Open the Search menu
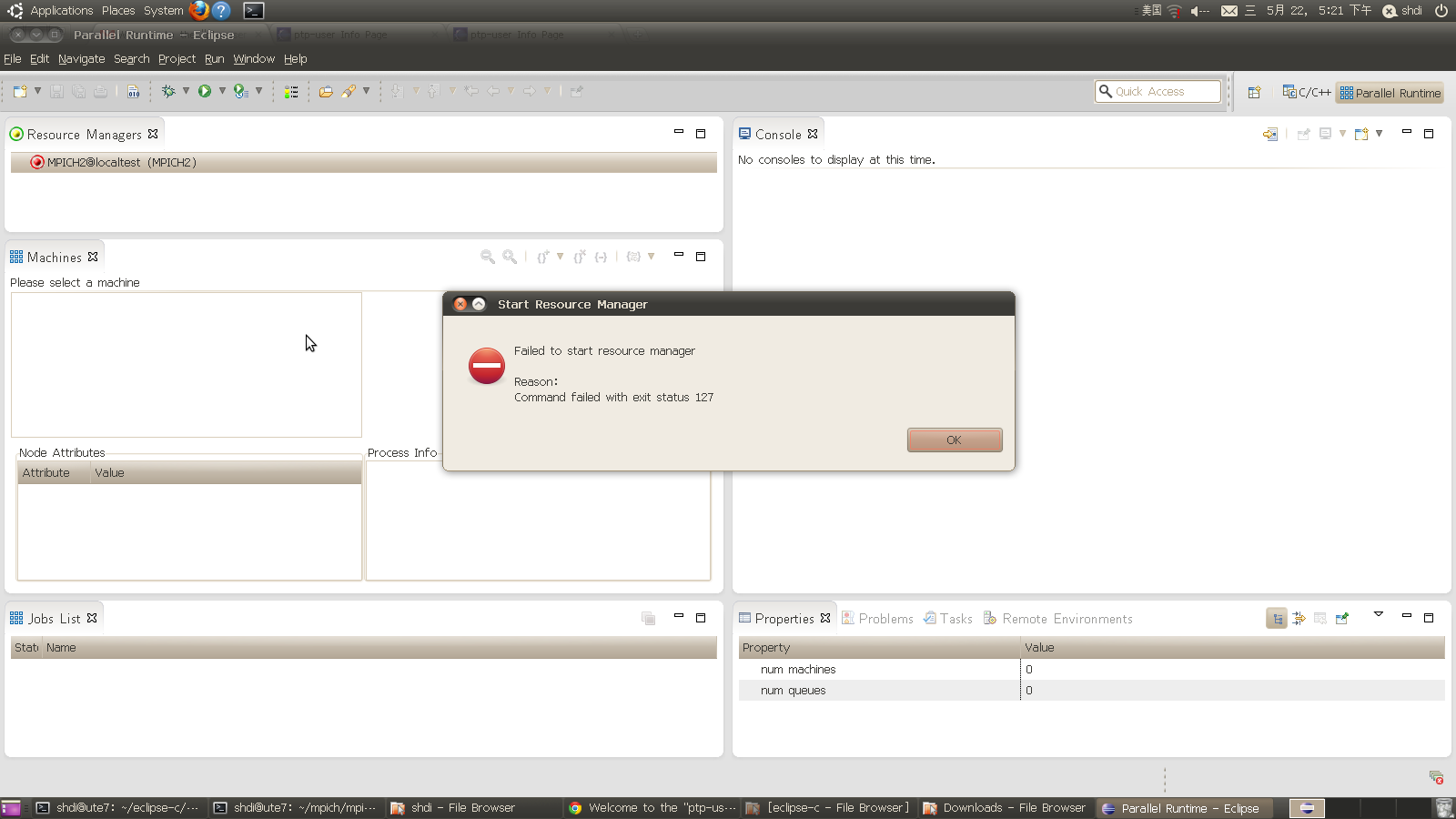This screenshot has width=1456, height=819. coord(131,59)
